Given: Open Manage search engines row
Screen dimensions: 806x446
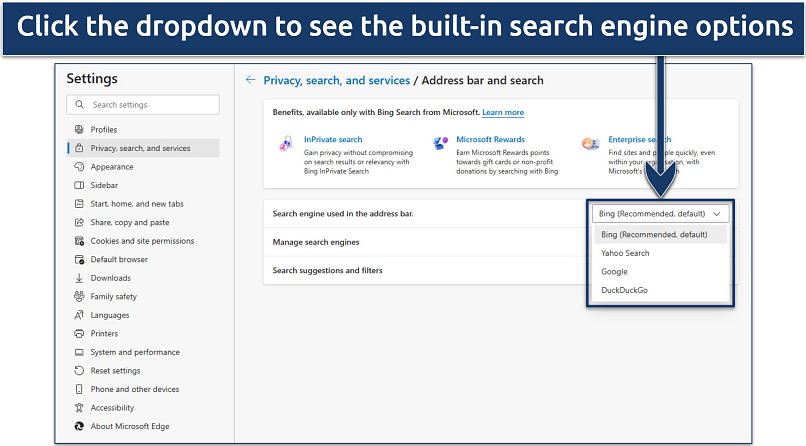Looking at the screenshot, I should point(316,242).
